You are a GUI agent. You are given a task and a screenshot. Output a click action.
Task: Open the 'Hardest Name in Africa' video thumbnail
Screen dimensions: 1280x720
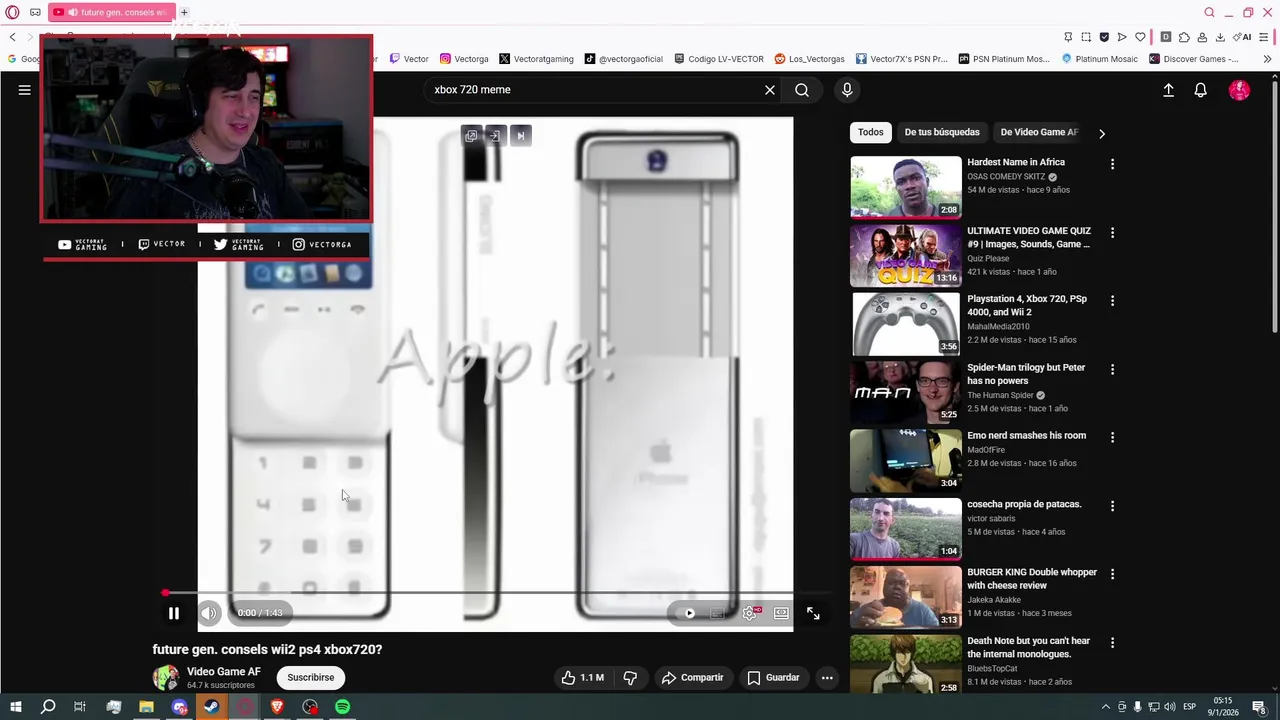[906, 187]
